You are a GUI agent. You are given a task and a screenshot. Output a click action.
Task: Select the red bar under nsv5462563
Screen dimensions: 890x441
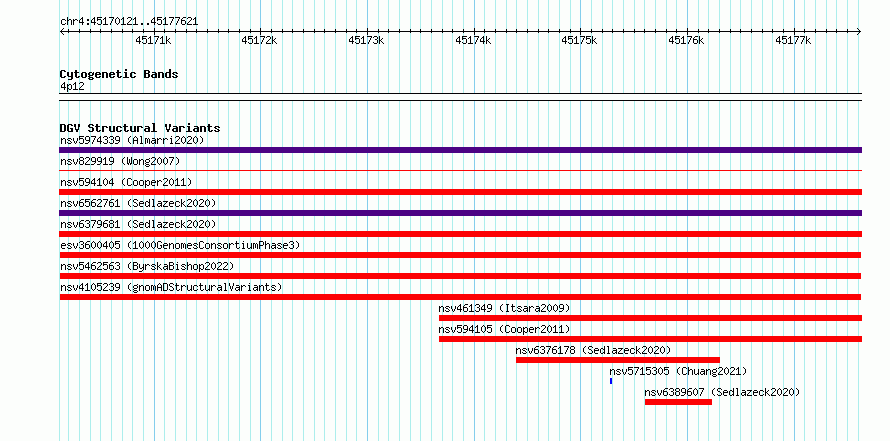[x=460, y=276]
